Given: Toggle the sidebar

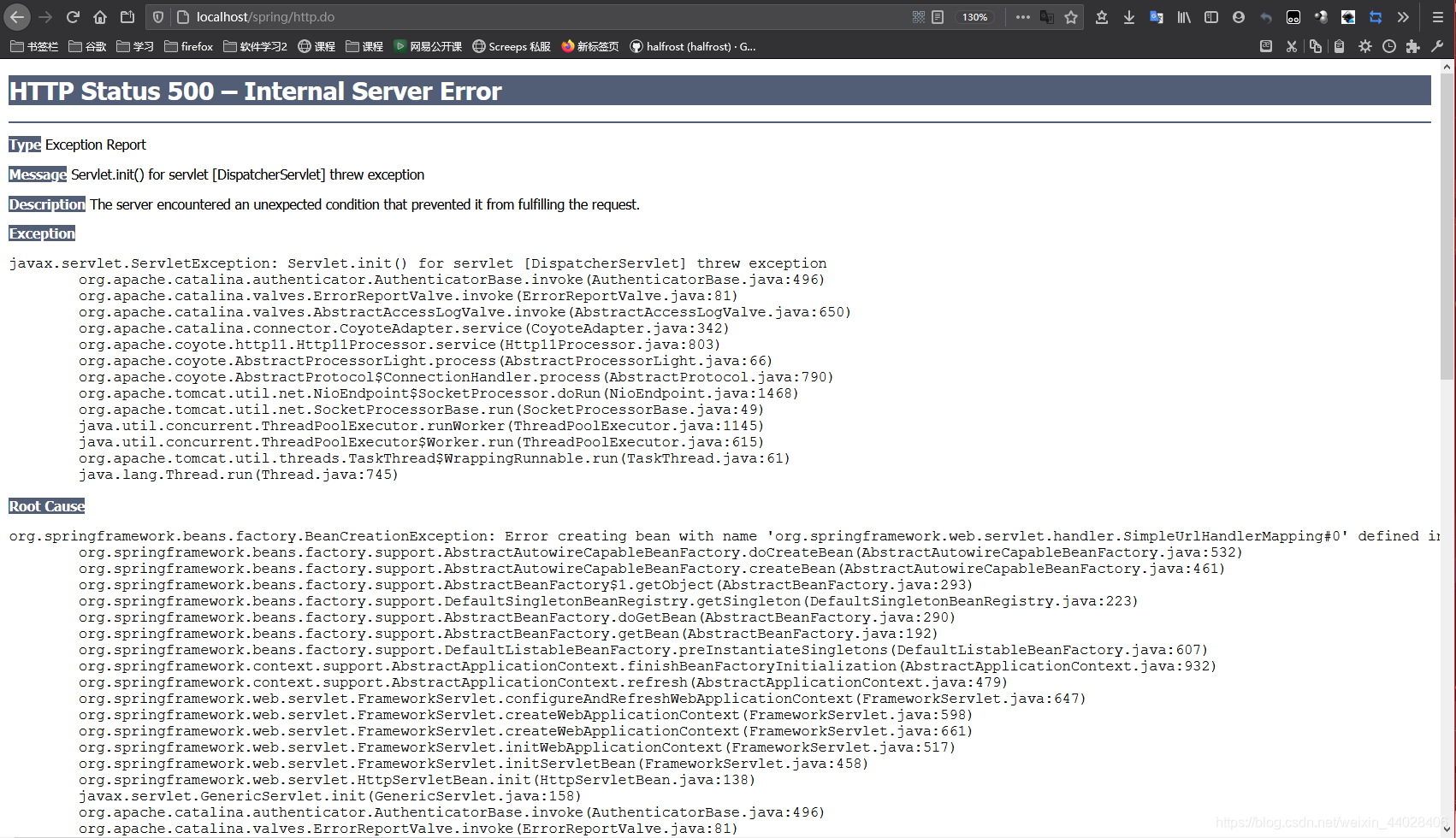Looking at the screenshot, I should [x=1211, y=17].
